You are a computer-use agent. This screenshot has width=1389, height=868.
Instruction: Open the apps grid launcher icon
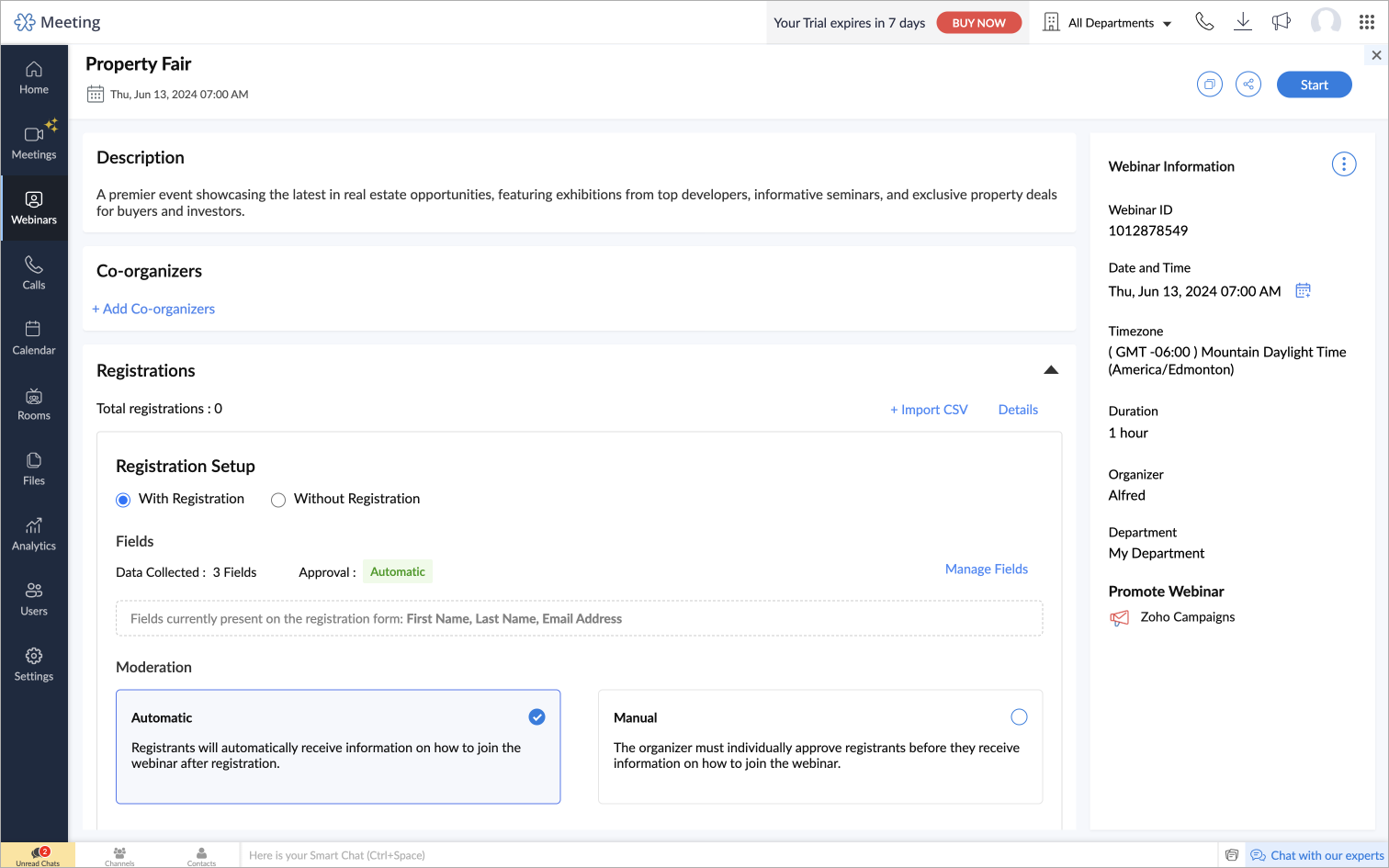click(1366, 22)
